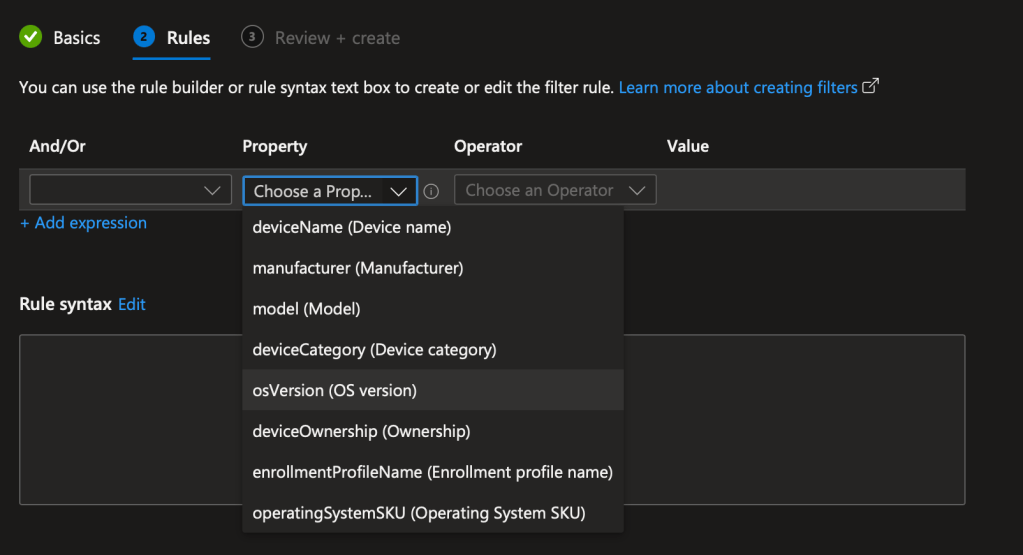Switch to the Basics tab
This screenshot has width=1023, height=555.
[x=76, y=38]
